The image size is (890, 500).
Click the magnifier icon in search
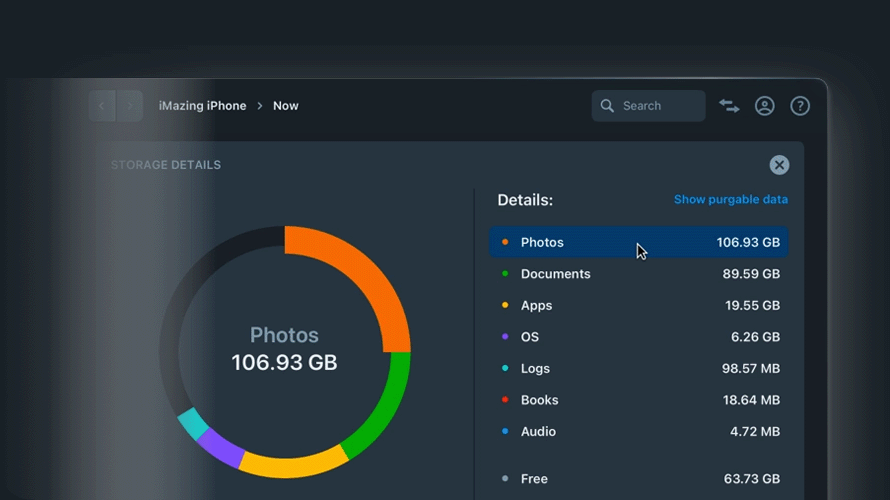click(607, 106)
